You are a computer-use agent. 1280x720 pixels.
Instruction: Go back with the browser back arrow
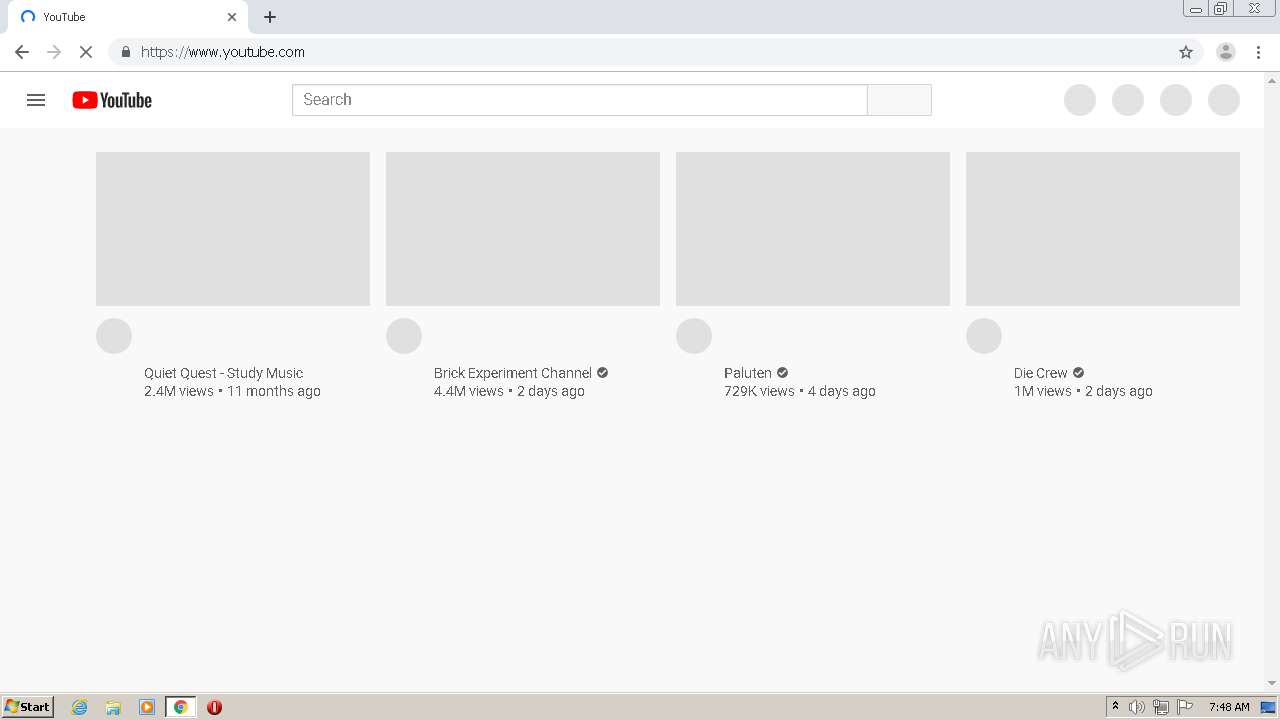(x=22, y=52)
